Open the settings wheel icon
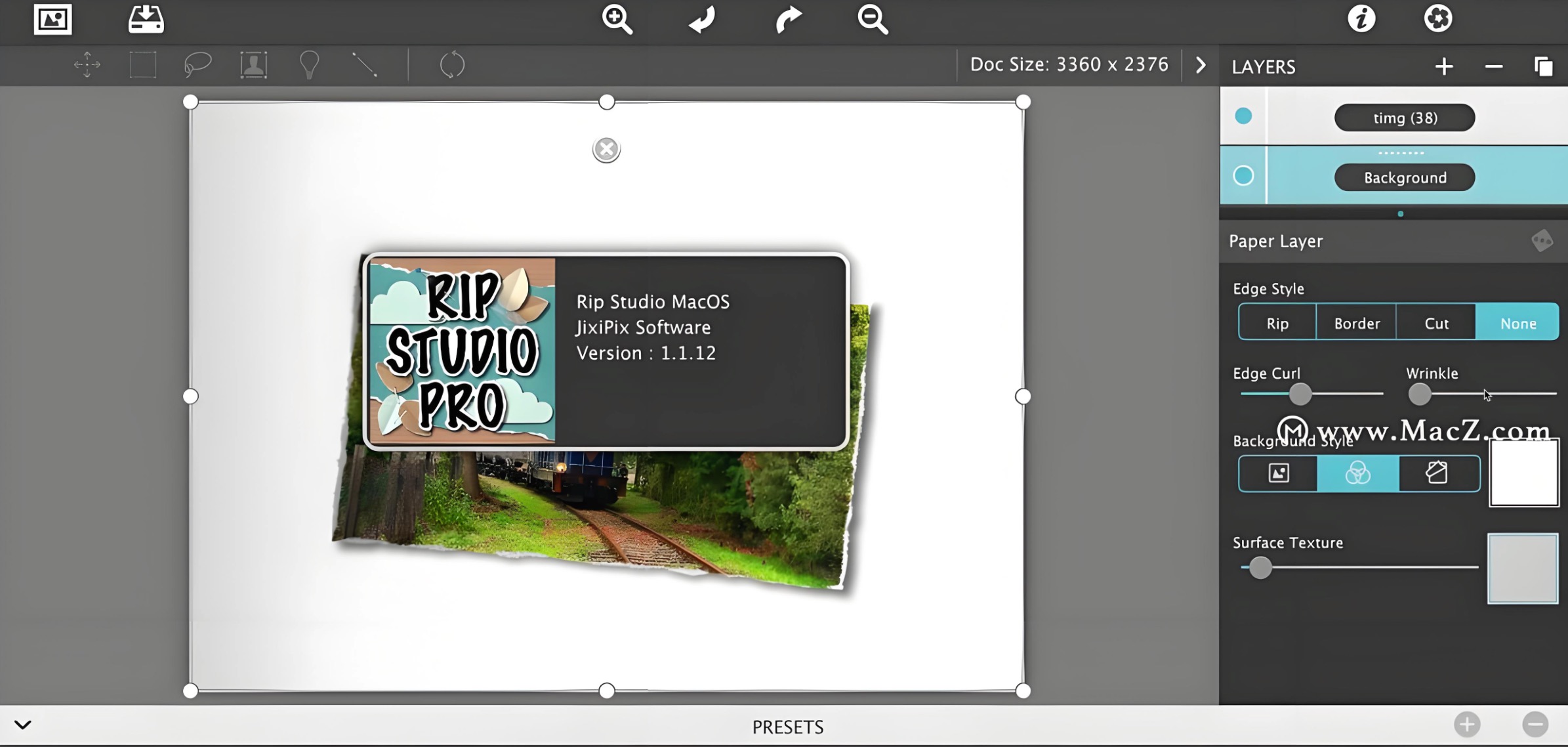This screenshot has width=1568, height=747. [x=1437, y=18]
